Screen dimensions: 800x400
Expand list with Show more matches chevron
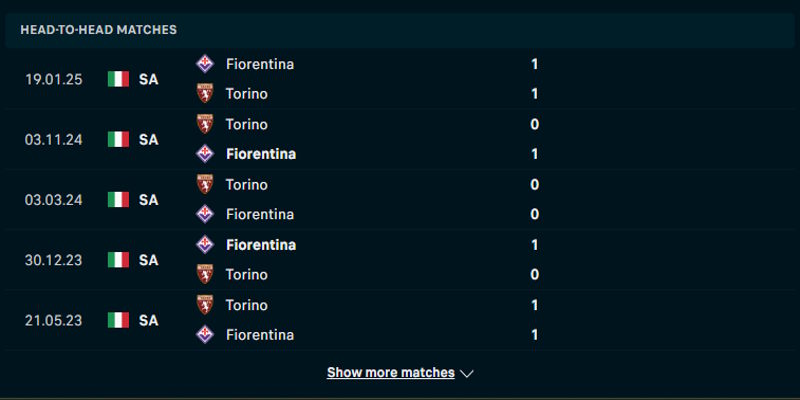pyautogui.click(x=467, y=373)
